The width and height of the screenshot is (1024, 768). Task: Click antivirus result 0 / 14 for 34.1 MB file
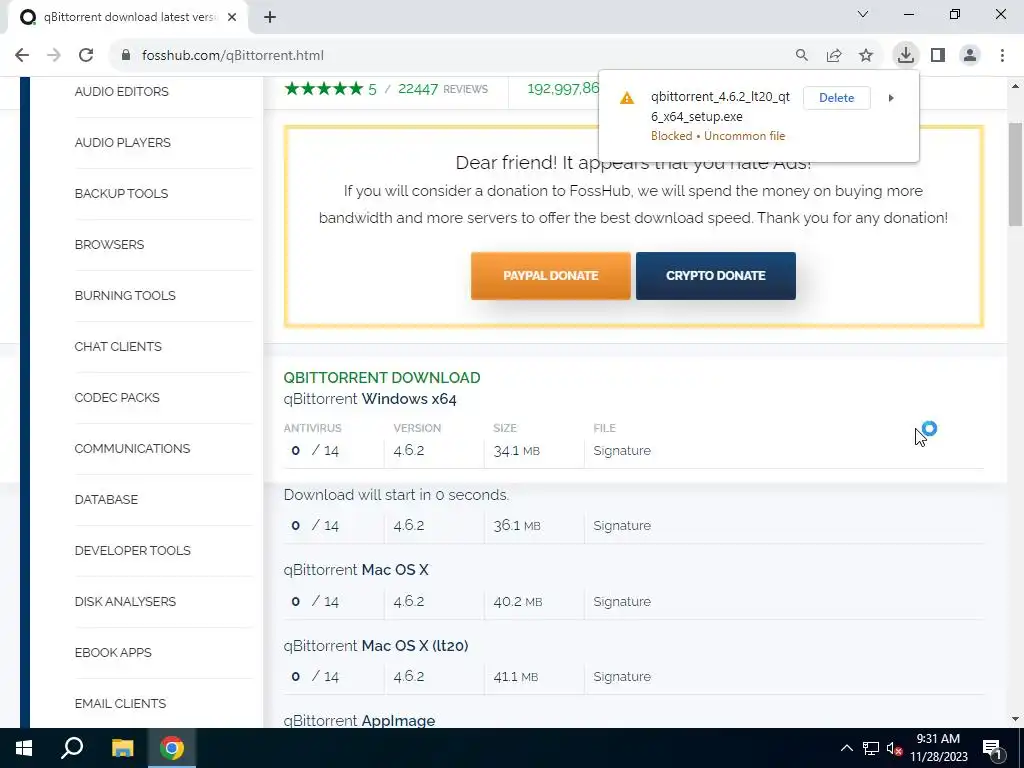315,451
